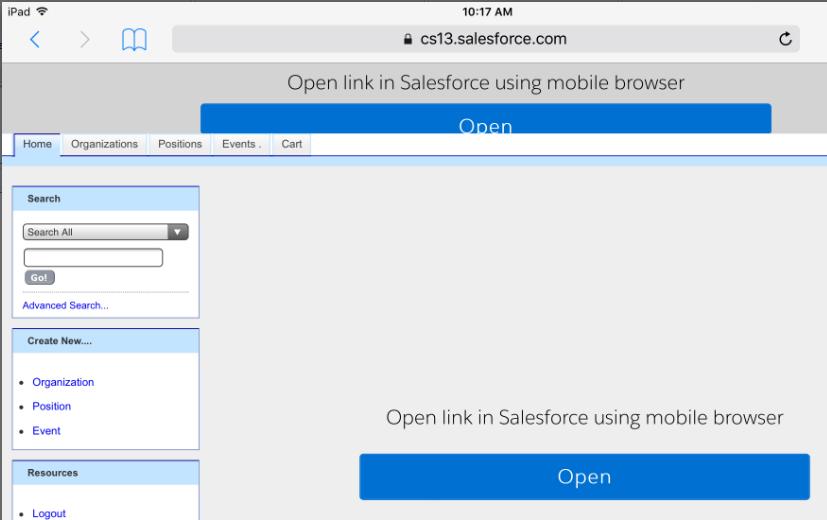827x520 pixels.
Task: Tap the Safari back arrow
Action: coord(35,40)
